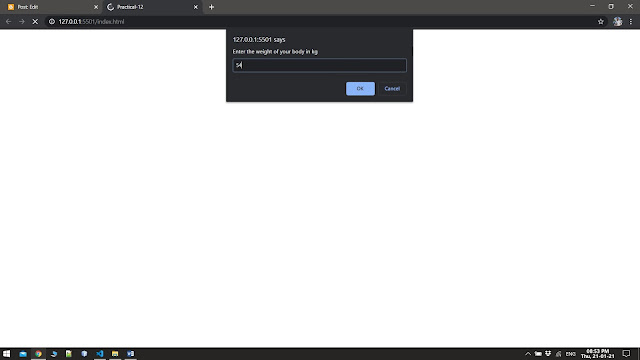Image resolution: width=640 pixels, height=360 pixels.
Task: Launch the Mail app from taskbar
Action: tap(23, 354)
